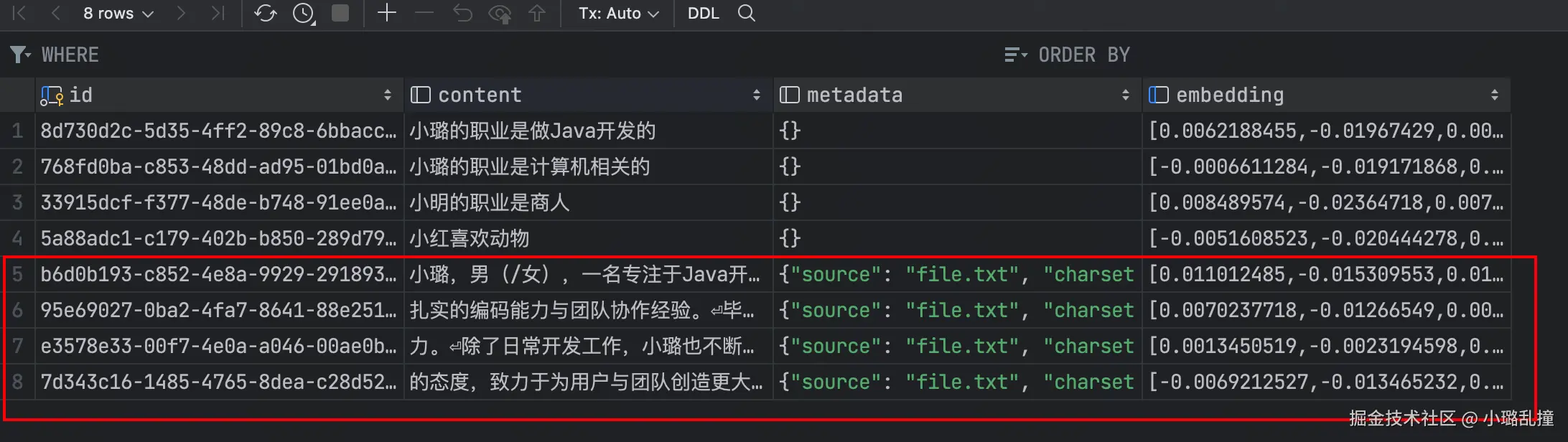Click the preview pending changes eye icon
The height and width of the screenshot is (442, 1568).
click(x=500, y=14)
